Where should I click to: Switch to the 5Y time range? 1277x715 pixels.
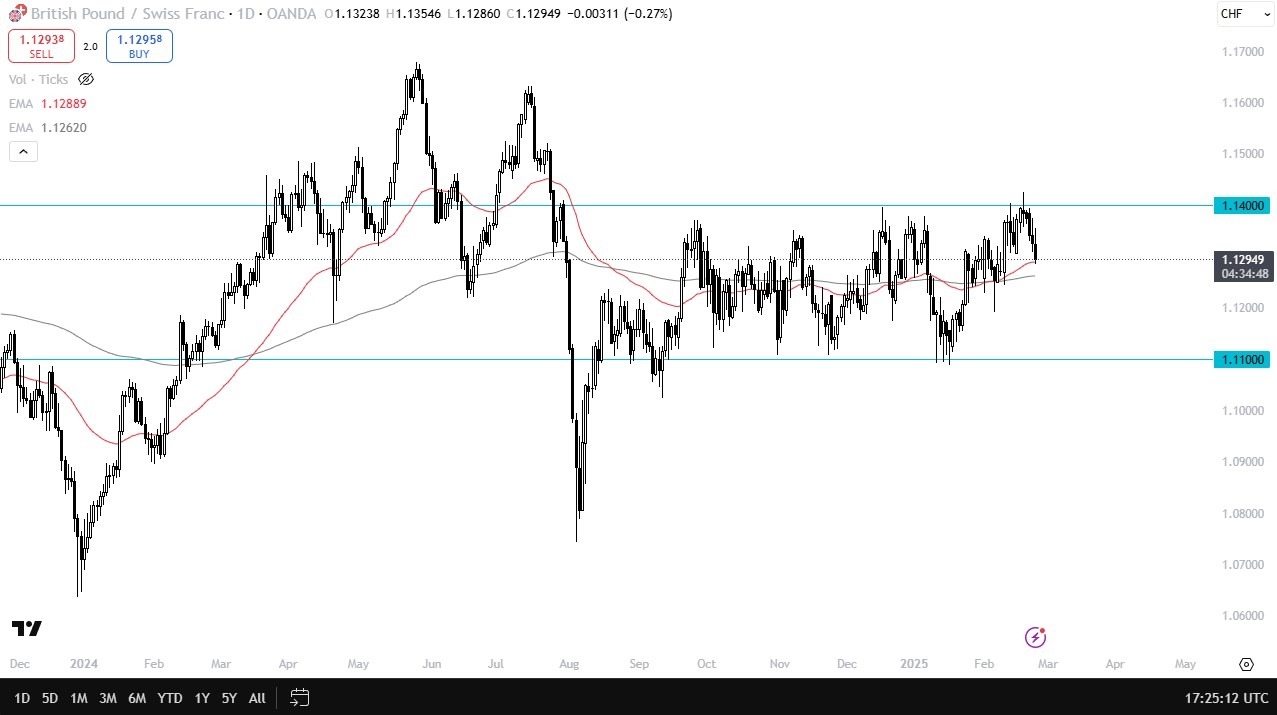229,697
